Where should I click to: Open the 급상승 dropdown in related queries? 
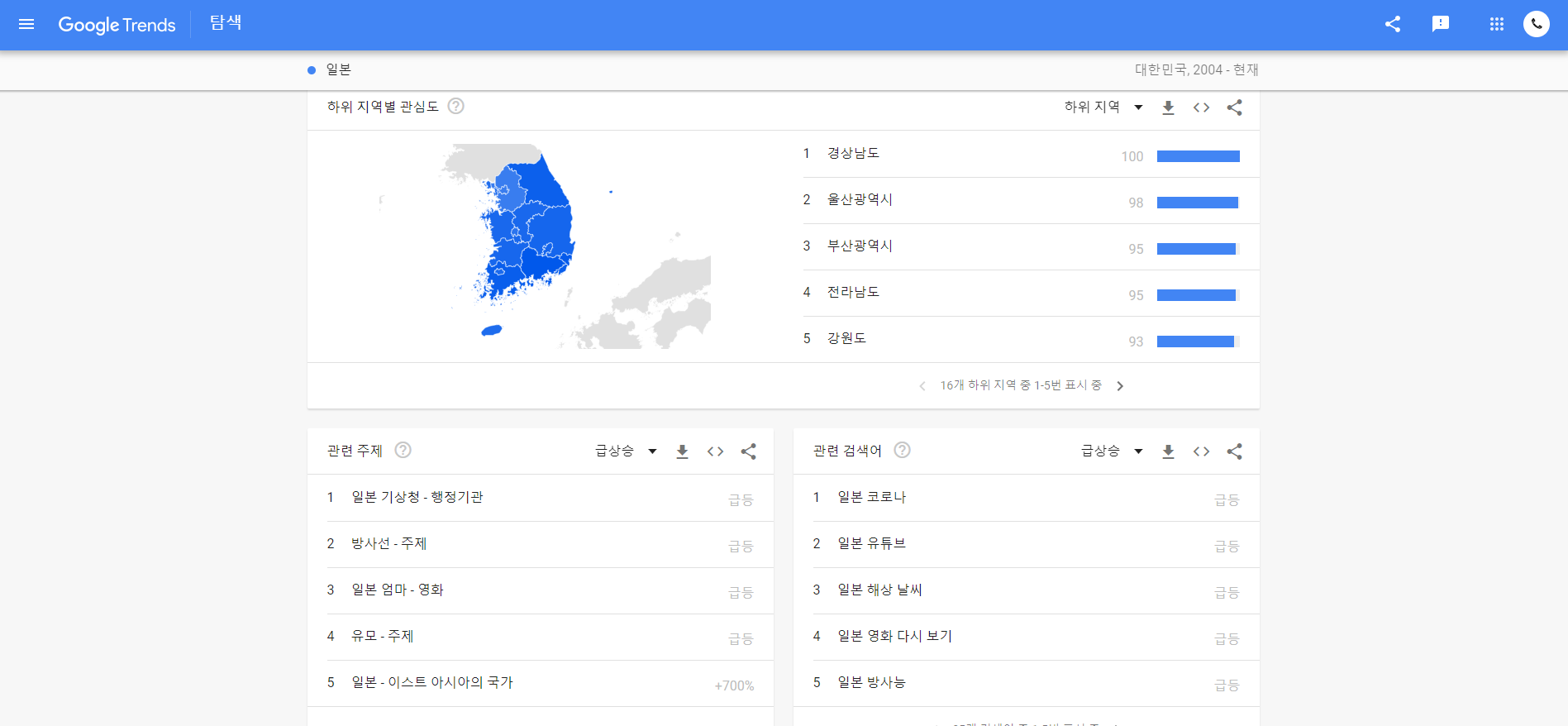coord(1112,451)
